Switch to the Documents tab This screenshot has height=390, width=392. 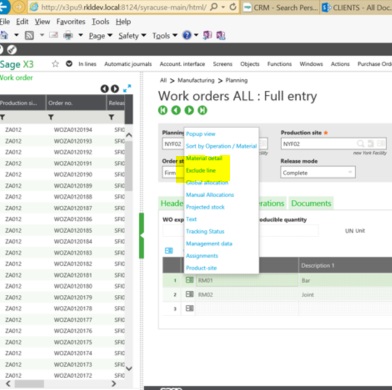(311, 203)
